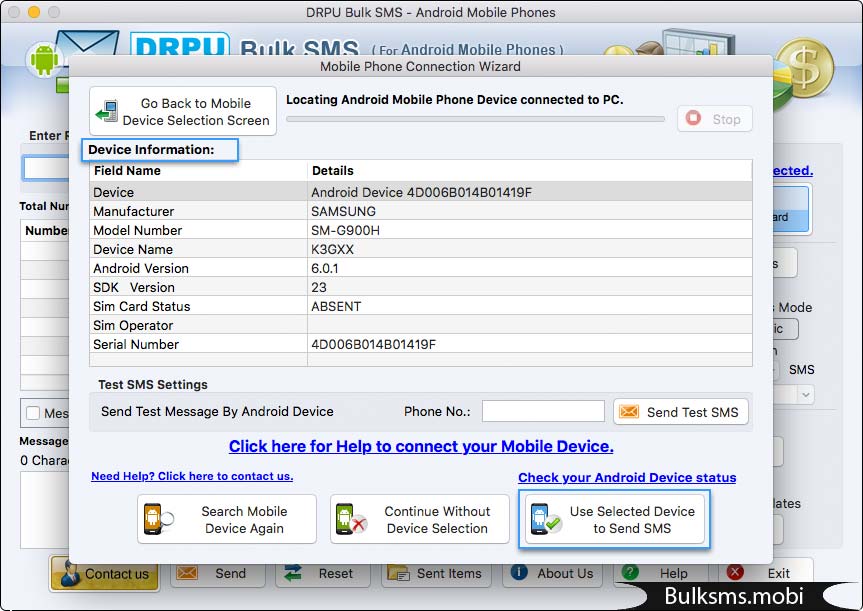Click the ABSENT status value
863x611 pixels.
[336, 306]
